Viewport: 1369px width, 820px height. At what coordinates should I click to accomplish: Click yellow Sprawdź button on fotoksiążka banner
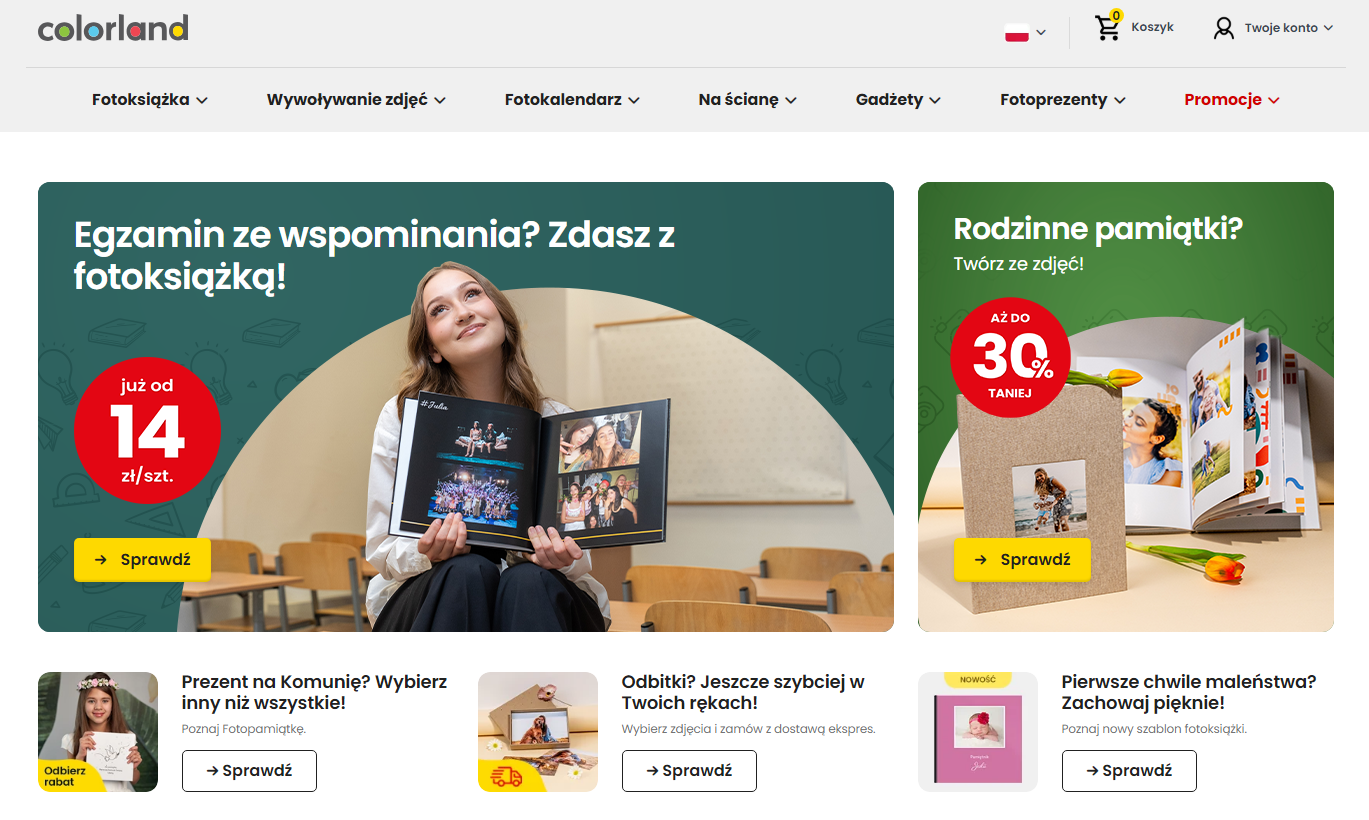[x=142, y=560]
